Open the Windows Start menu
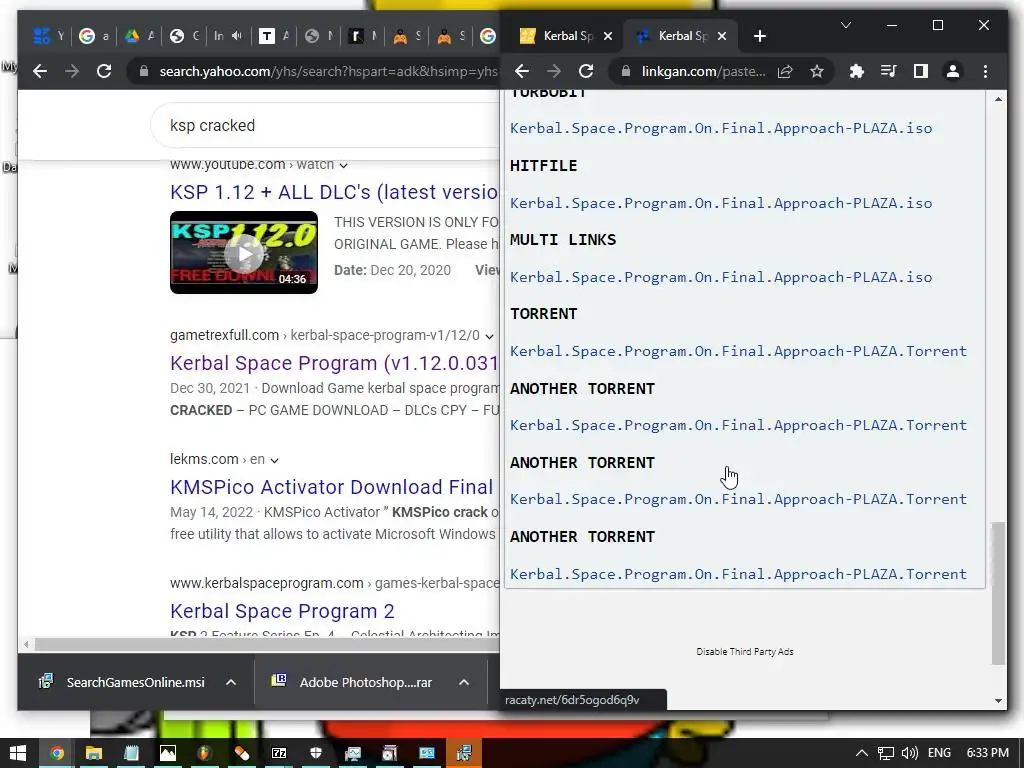 [x=18, y=753]
